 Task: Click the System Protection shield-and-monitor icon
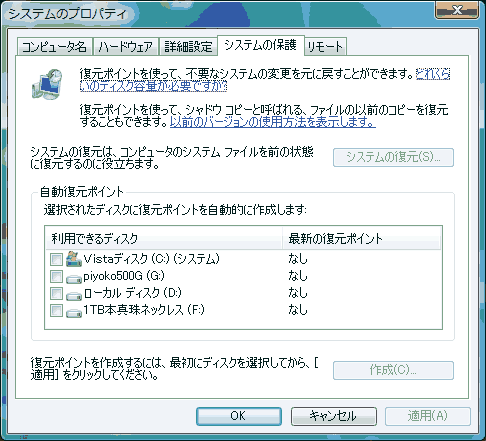point(47,84)
